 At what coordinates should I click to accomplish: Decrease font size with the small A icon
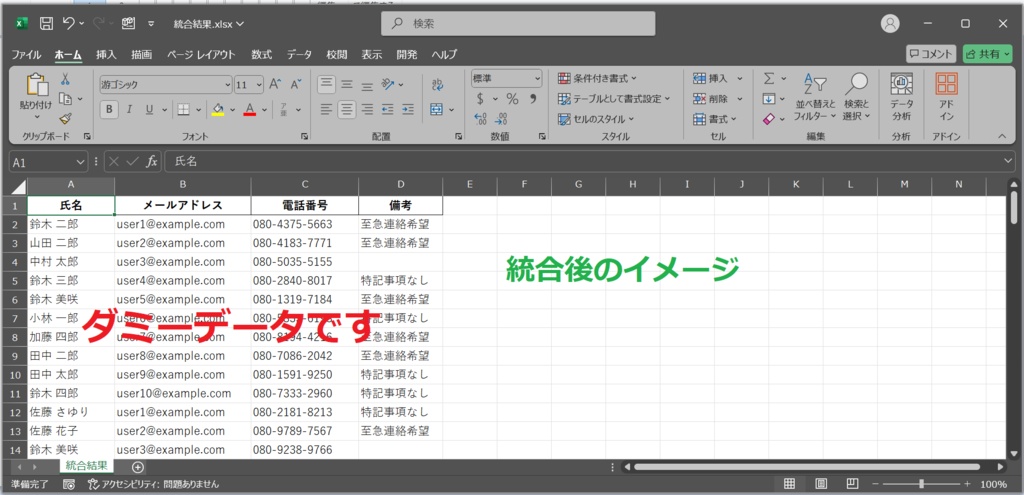tap(296, 84)
